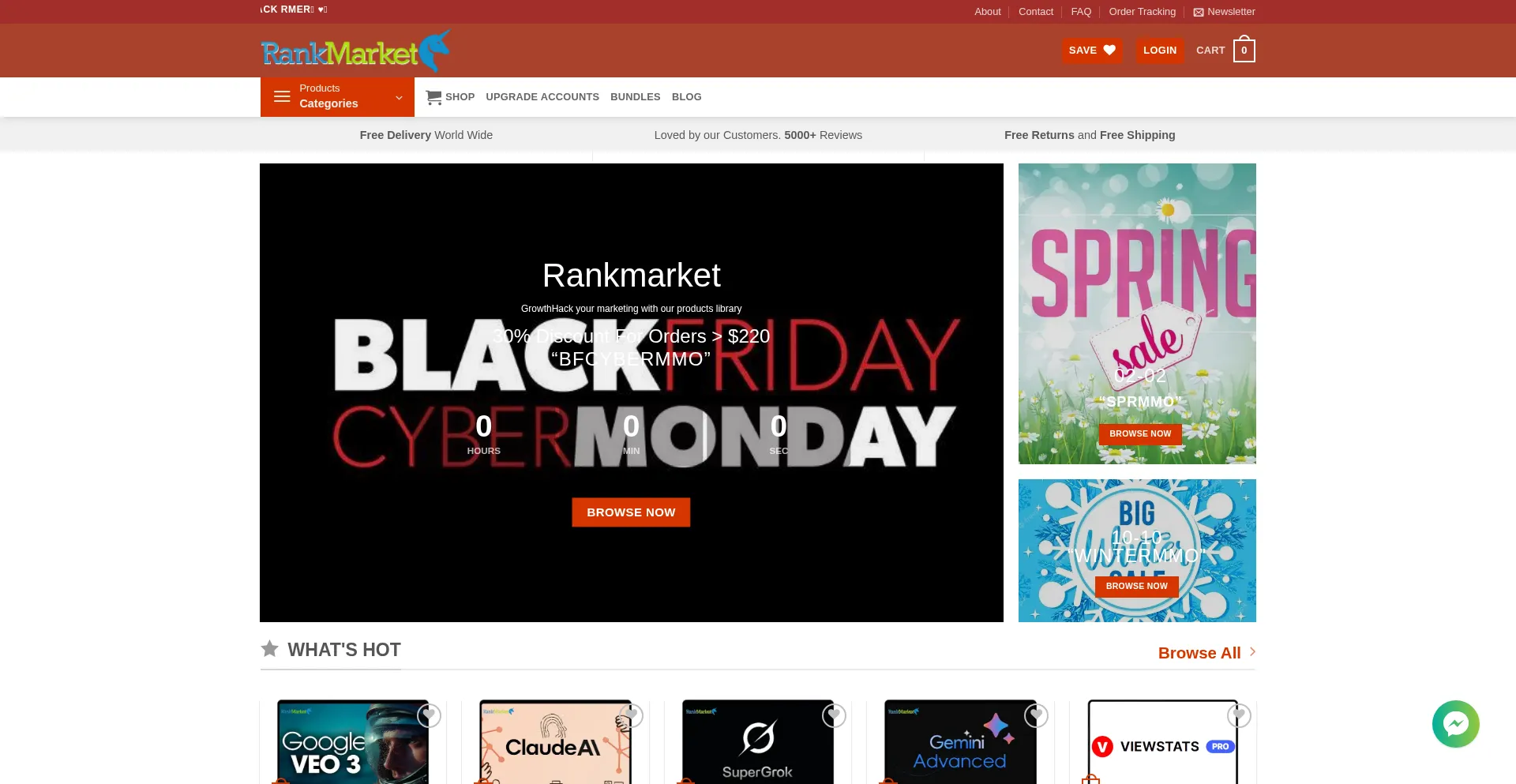Toggle wishlist heart on ClaudeAI product
This screenshot has height=784, width=1516.
(x=632, y=715)
